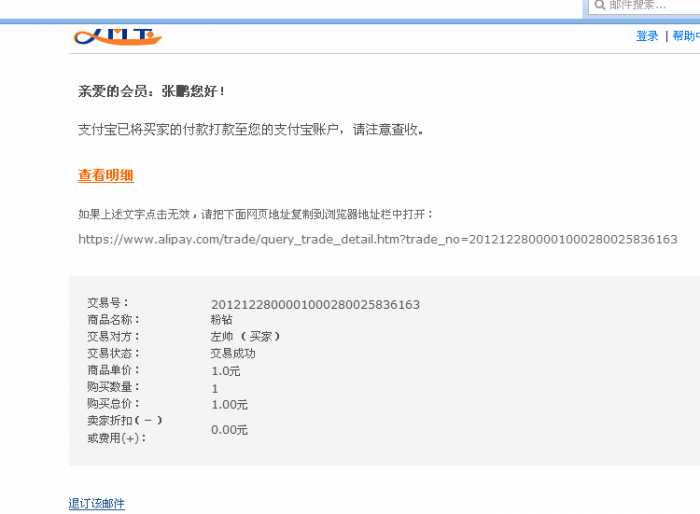Click the 购买总价 label

point(113,404)
